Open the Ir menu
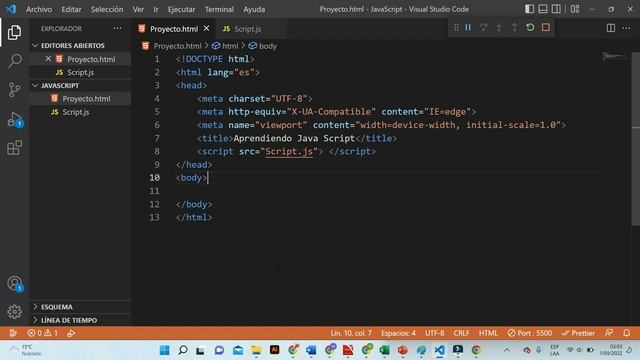This screenshot has height=360, width=640. tap(156, 9)
